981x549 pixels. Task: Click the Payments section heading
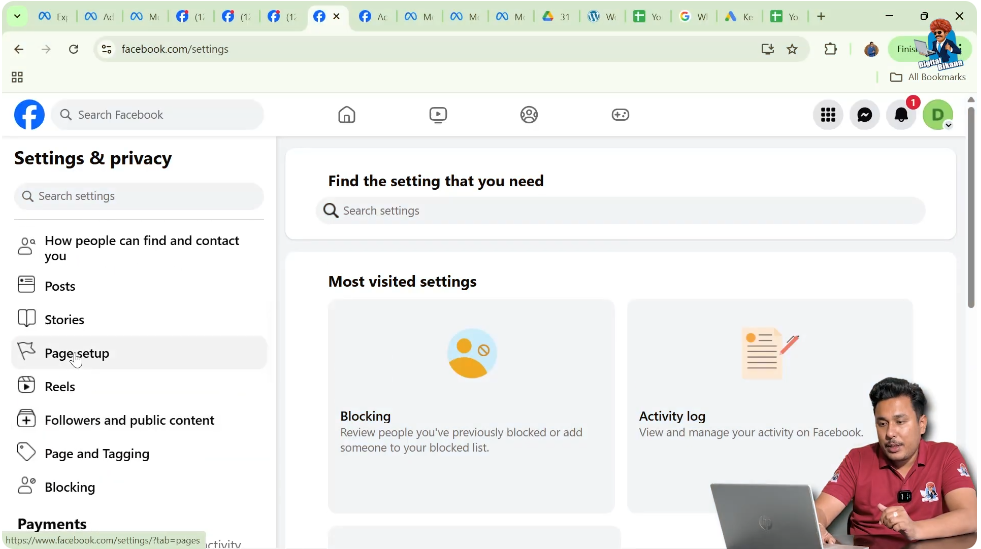[52, 524]
